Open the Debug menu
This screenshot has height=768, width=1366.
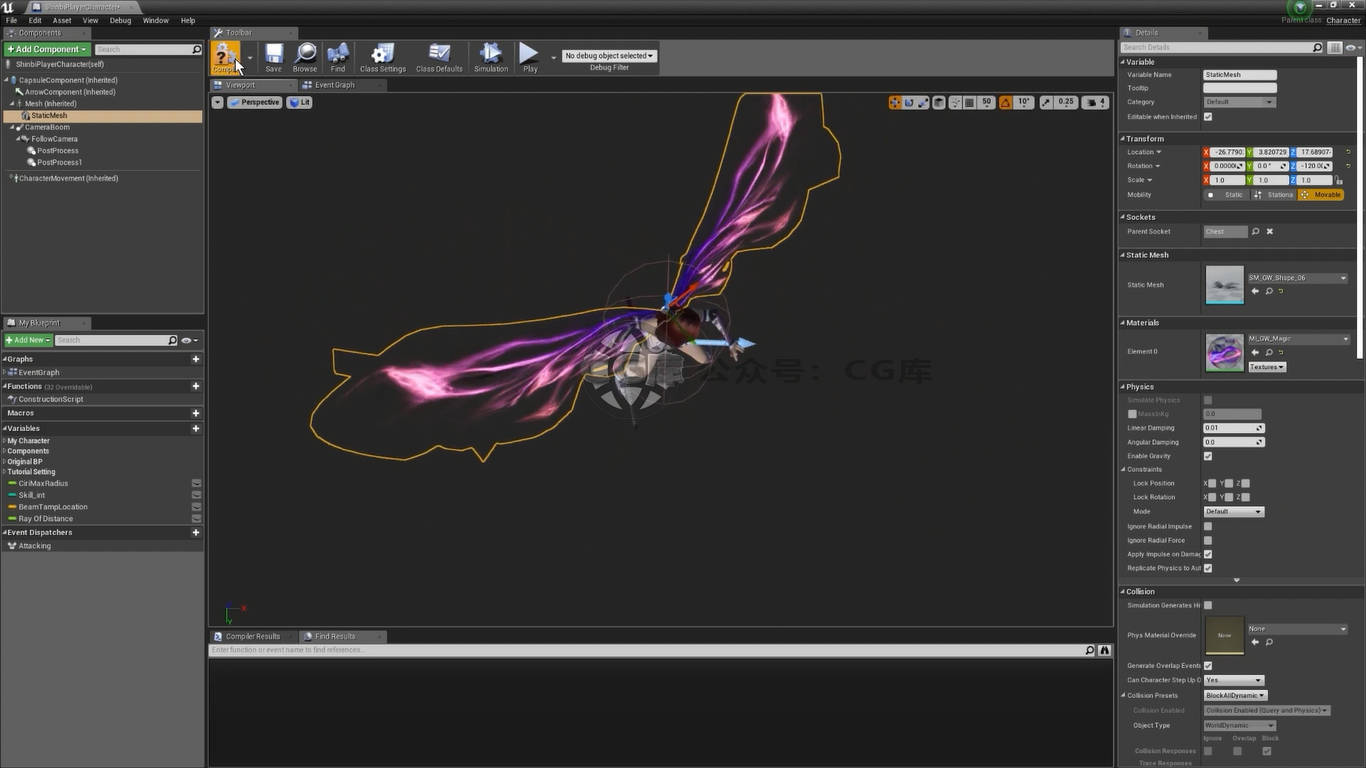[120, 20]
